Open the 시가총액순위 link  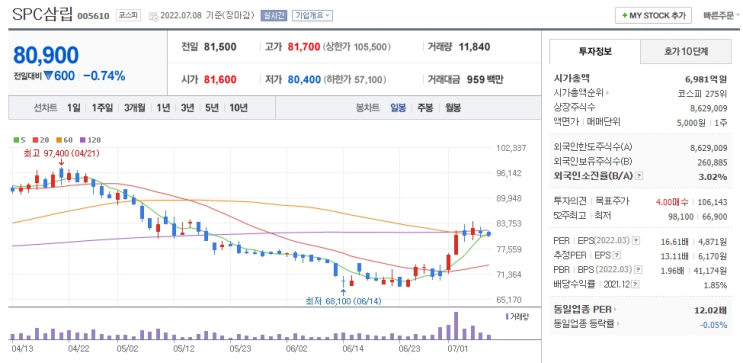click(579, 93)
